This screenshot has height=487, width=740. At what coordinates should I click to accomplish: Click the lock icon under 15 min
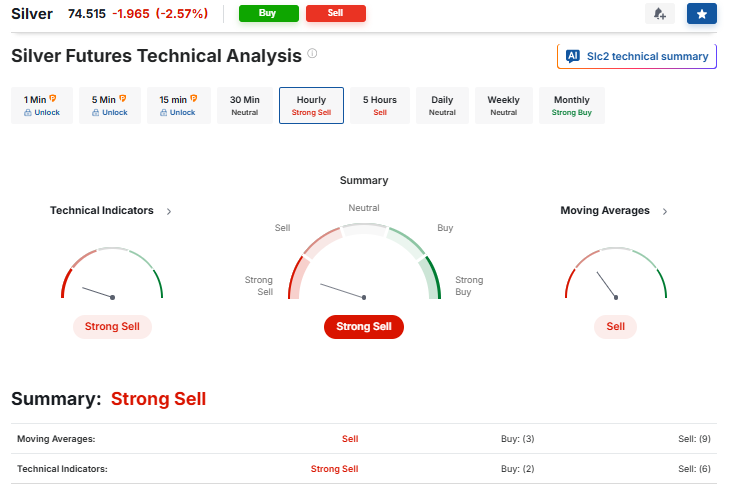point(163,112)
